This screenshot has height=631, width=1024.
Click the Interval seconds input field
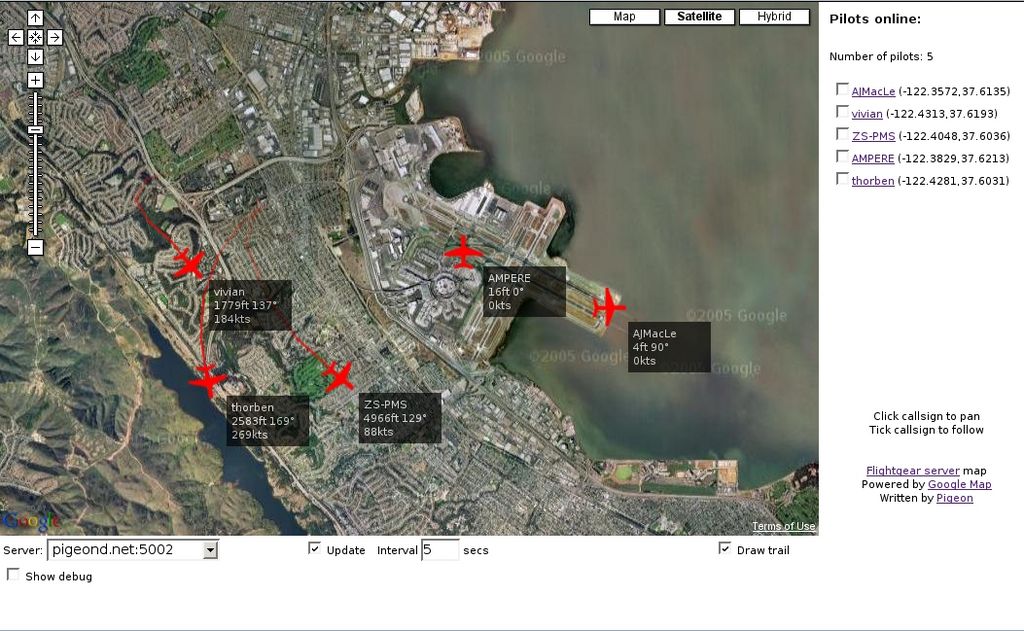439,550
